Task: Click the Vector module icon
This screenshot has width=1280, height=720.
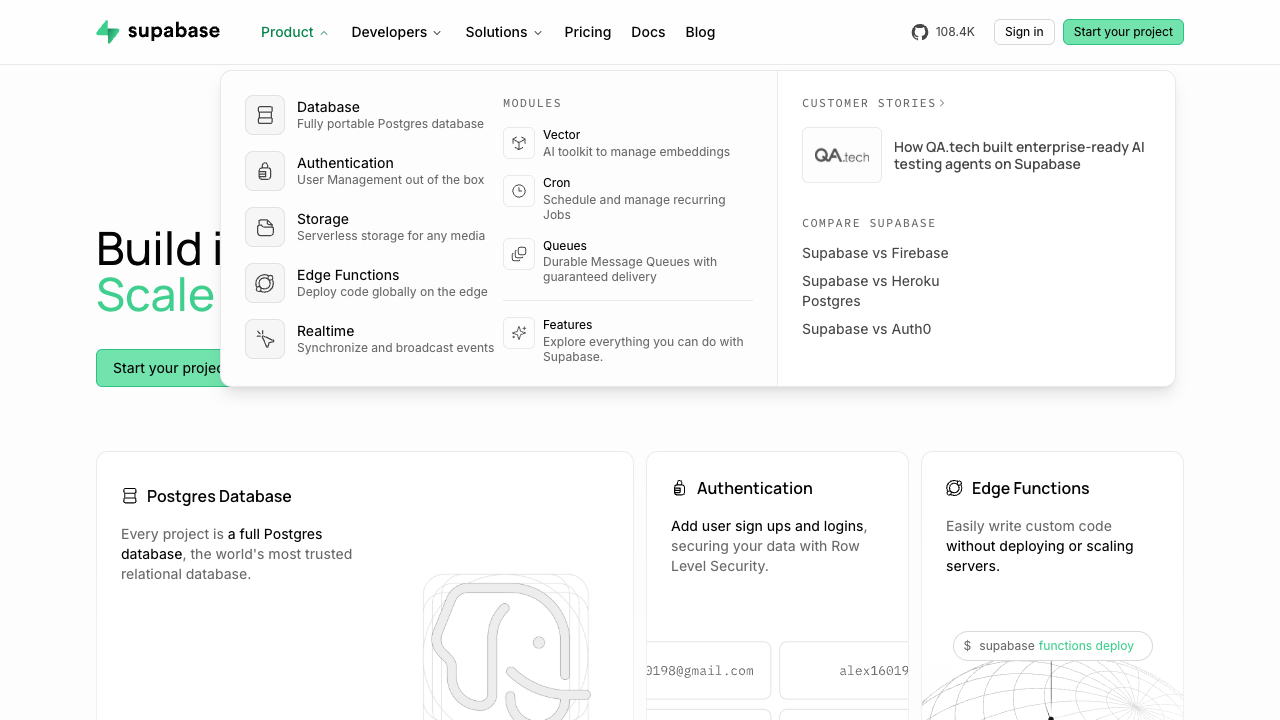Action: (519, 143)
